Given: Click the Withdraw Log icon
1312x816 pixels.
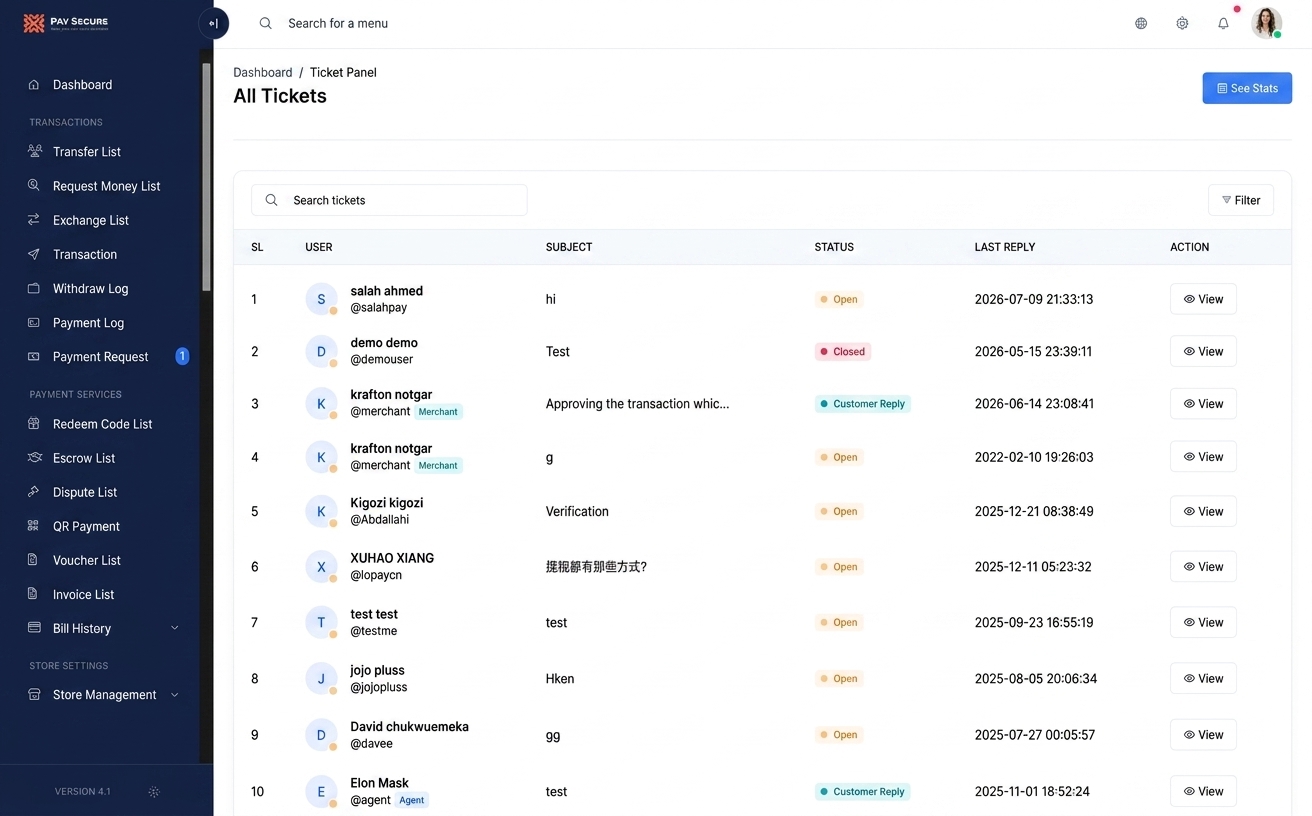Looking at the screenshot, I should click(x=34, y=288).
